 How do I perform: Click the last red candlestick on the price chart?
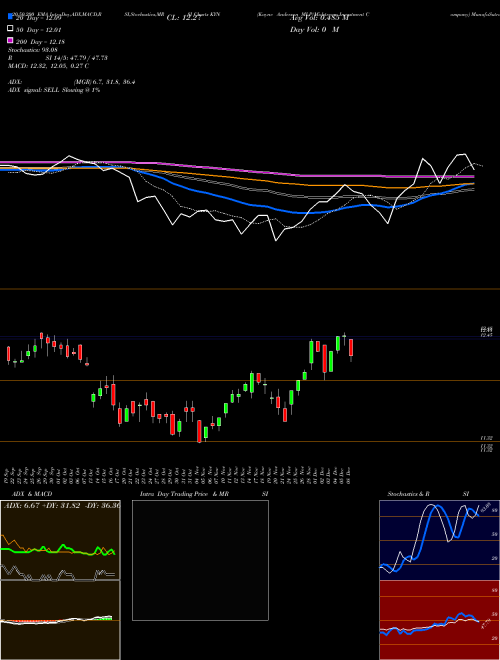coord(351,348)
